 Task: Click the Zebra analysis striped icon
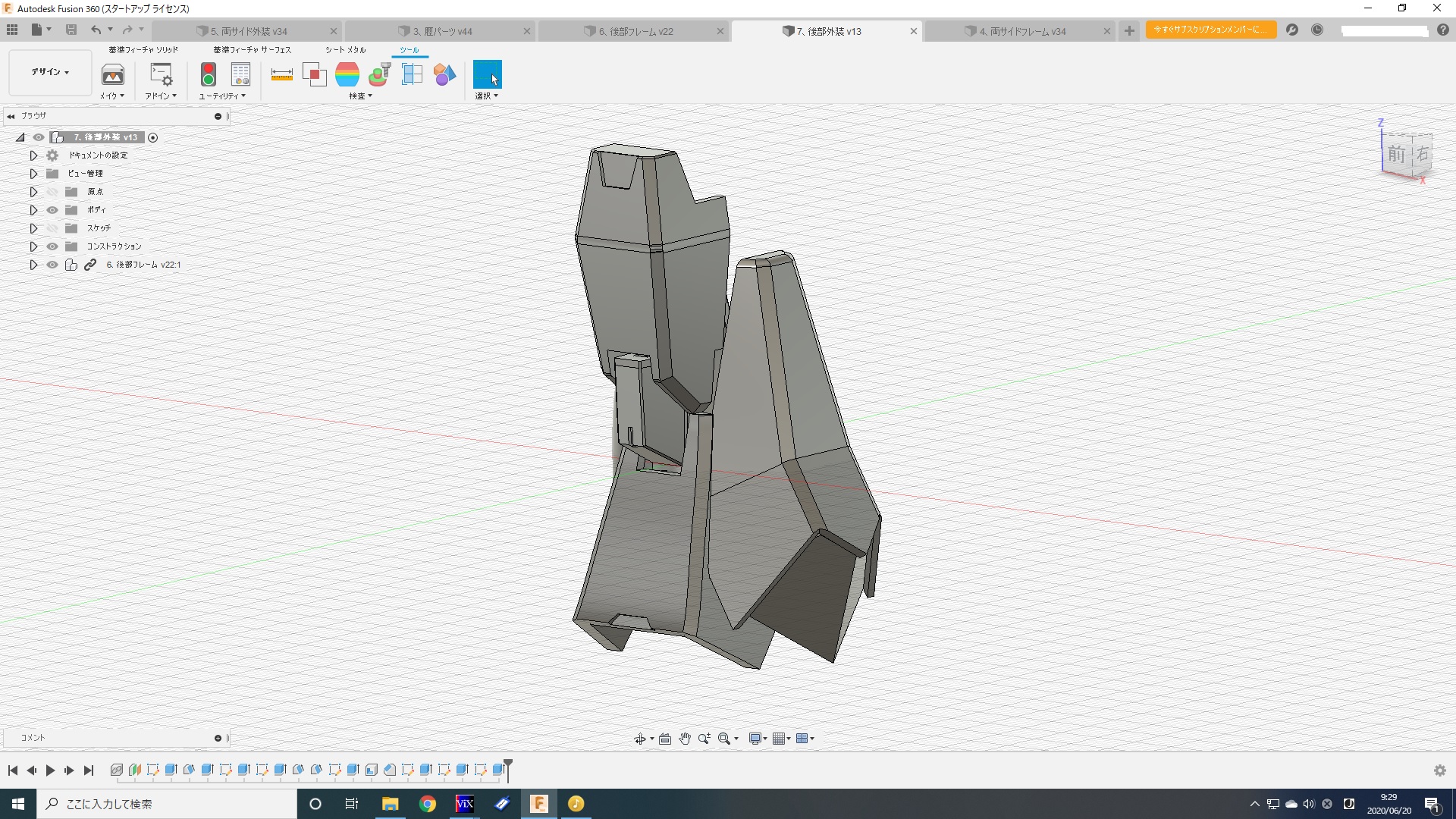347,74
